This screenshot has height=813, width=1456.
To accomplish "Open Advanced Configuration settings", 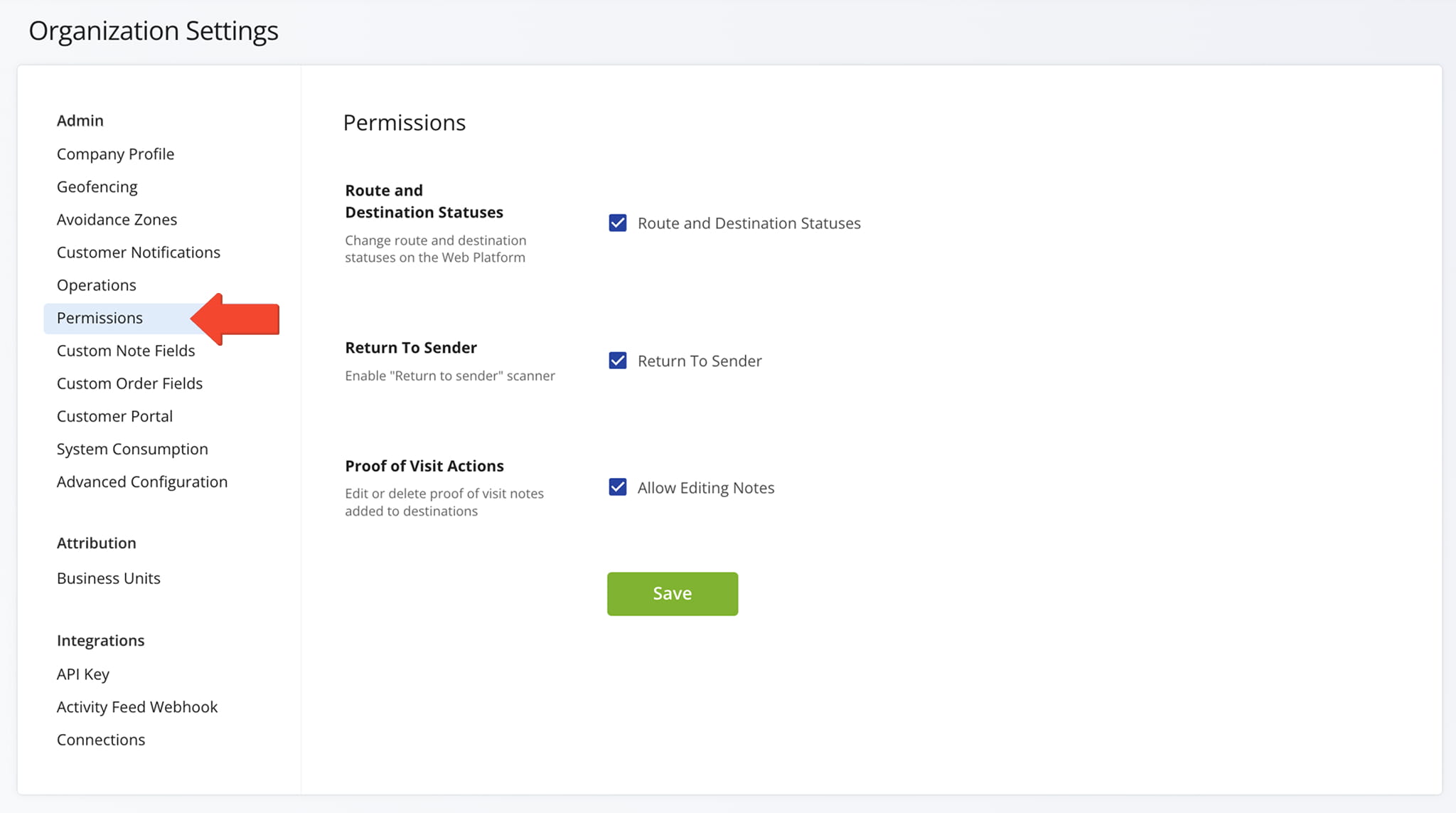I will [x=142, y=482].
